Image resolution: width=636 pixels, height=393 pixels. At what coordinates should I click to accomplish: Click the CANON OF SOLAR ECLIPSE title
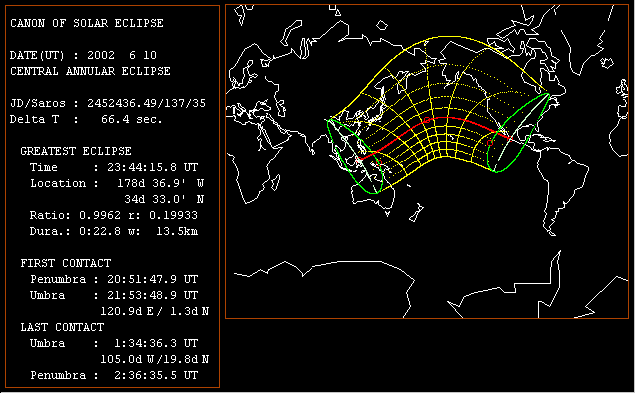tap(87, 23)
